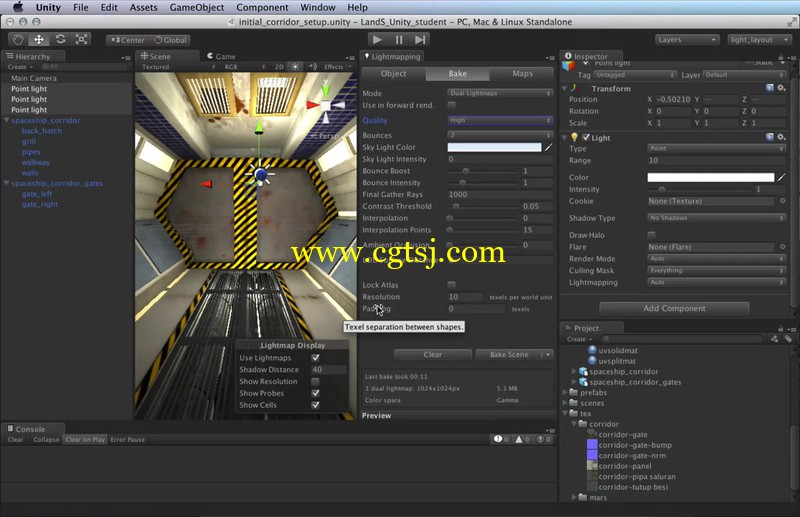
Task: Click Shadow Distance field
Action: [329, 370]
